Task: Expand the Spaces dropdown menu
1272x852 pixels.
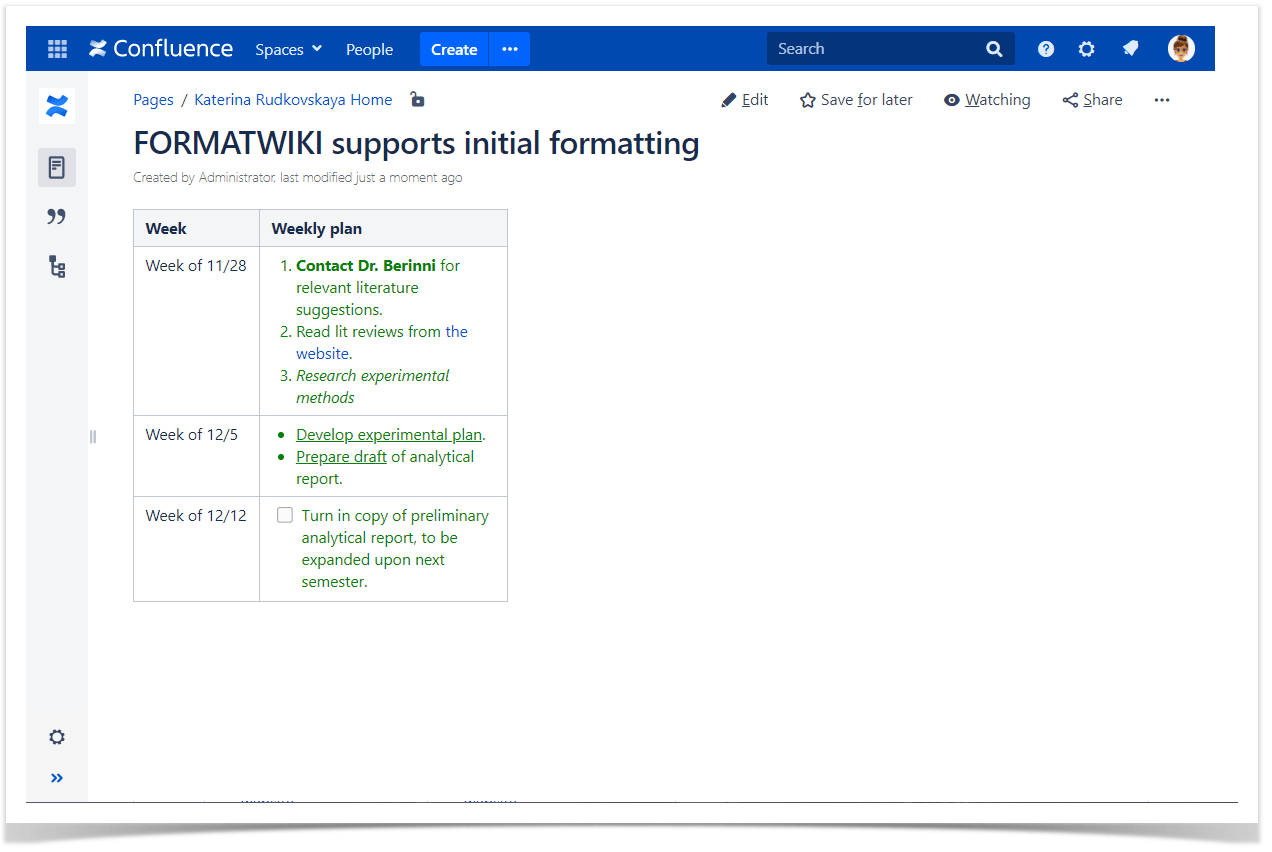Action: 288,49
